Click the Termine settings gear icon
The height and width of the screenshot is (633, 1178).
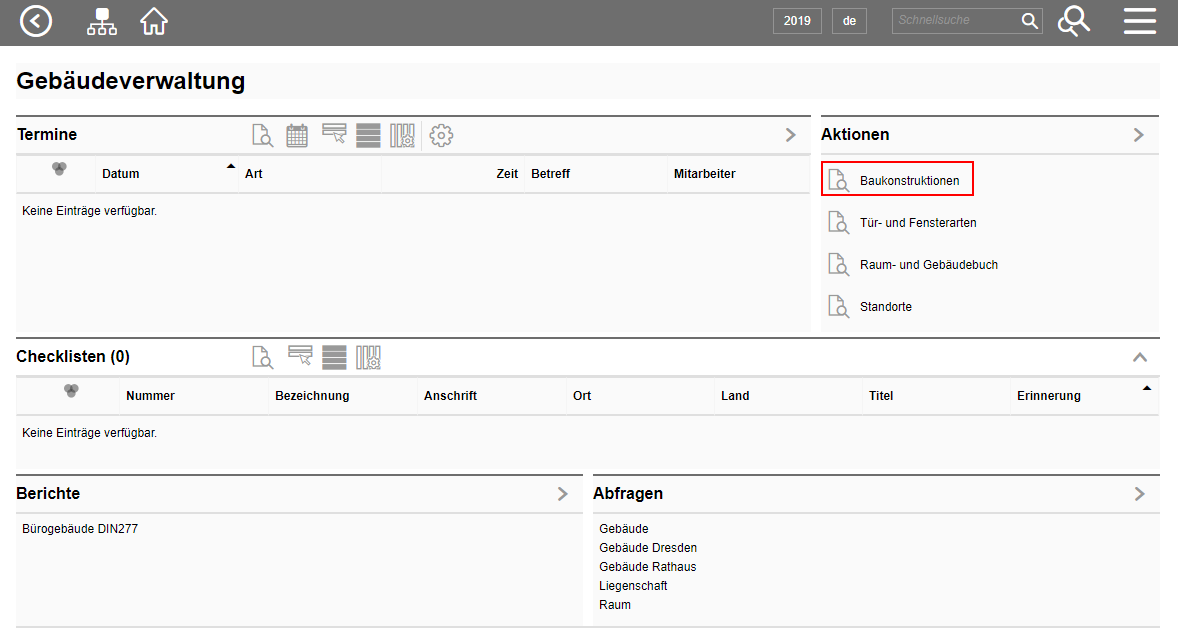point(441,136)
